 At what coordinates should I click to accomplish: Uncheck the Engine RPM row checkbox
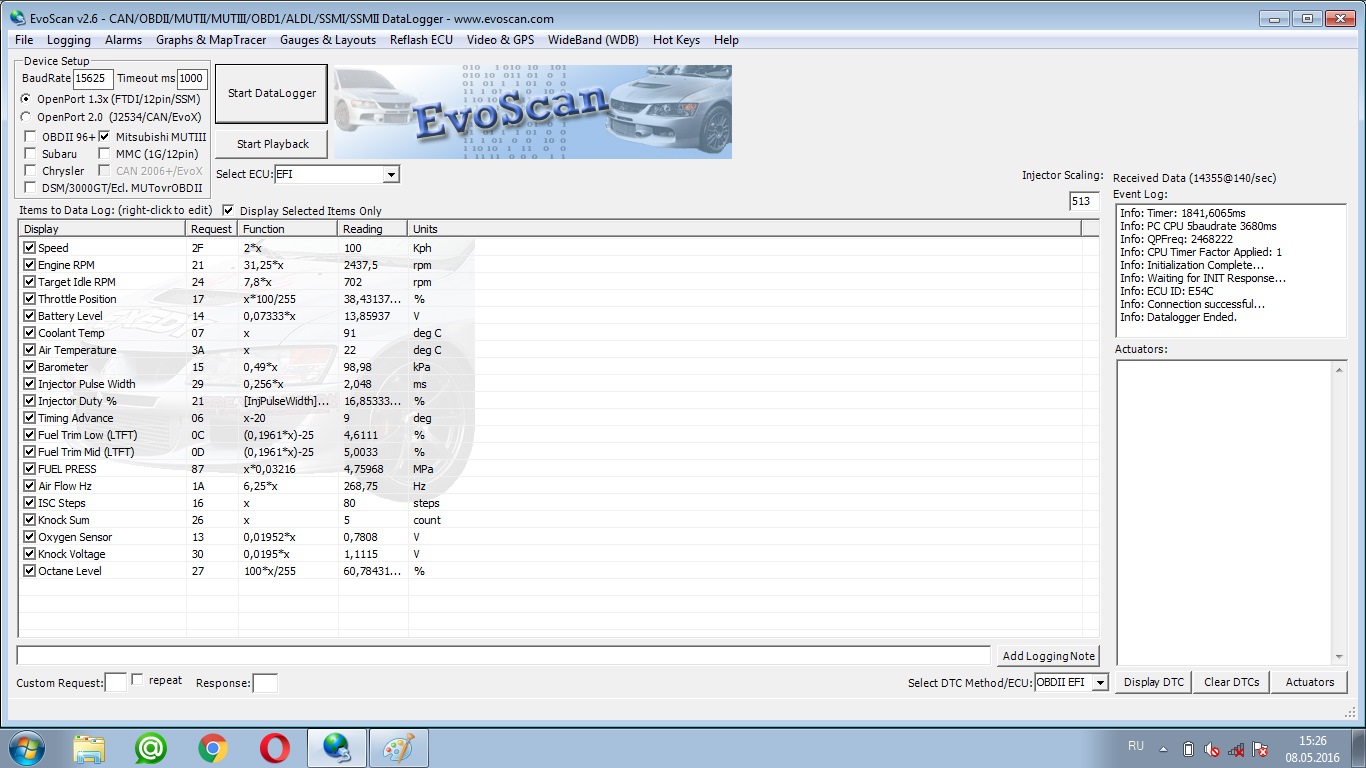click(x=29, y=265)
